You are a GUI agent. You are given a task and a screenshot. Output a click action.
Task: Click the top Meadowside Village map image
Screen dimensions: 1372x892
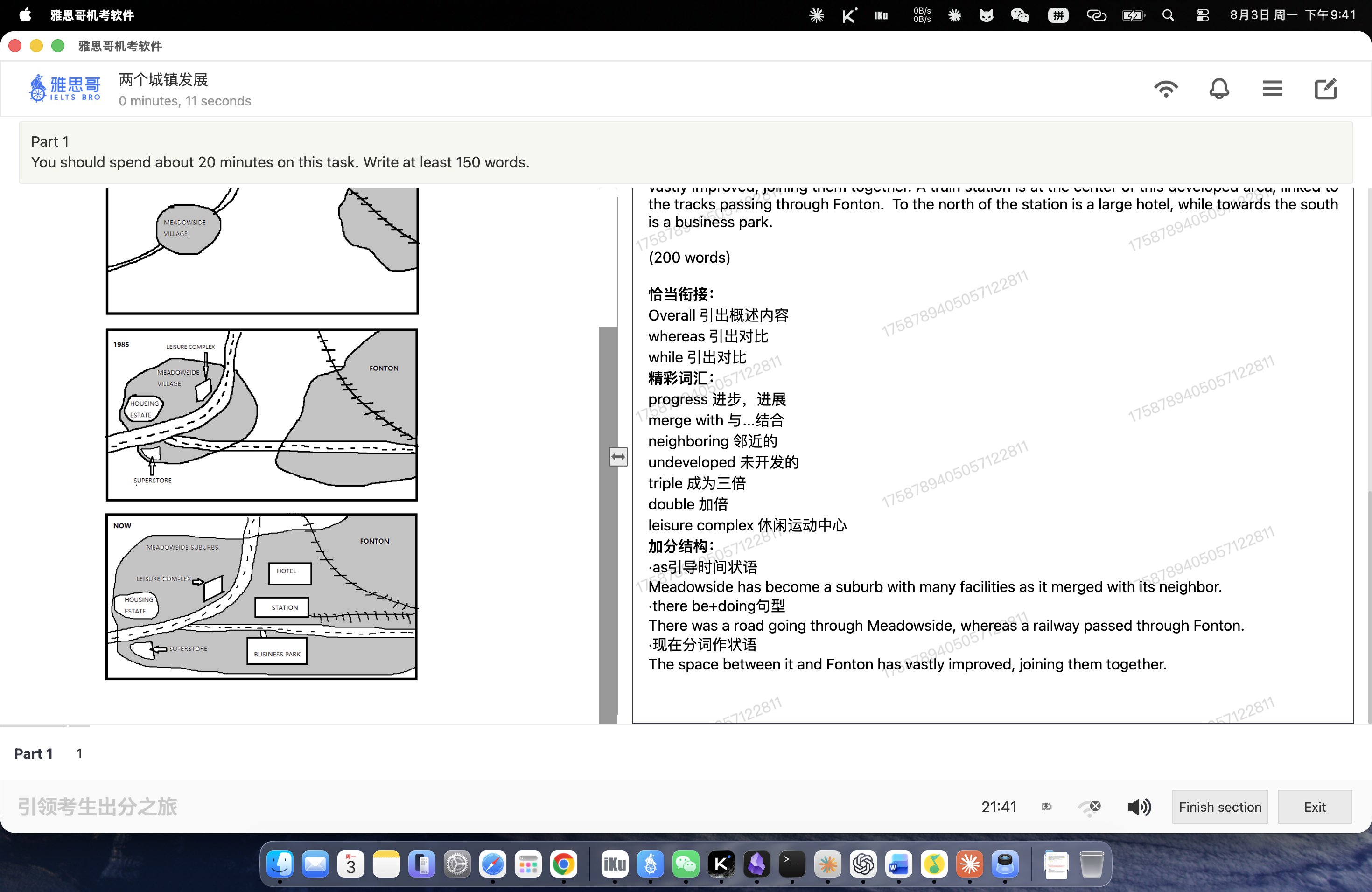pos(262,250)
